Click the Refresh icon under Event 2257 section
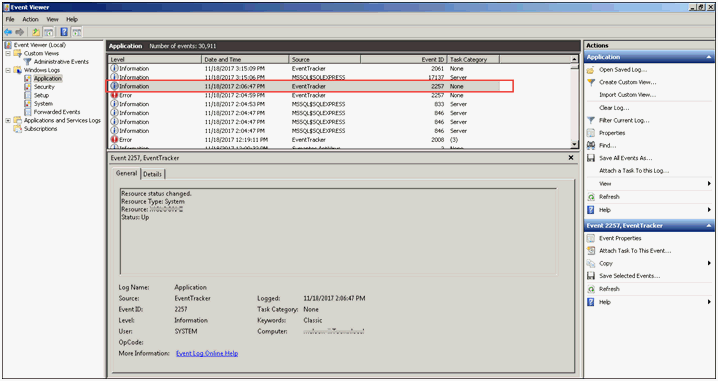Screen dimensions: 718x381 pyautogui.click(x=591, y=289)
